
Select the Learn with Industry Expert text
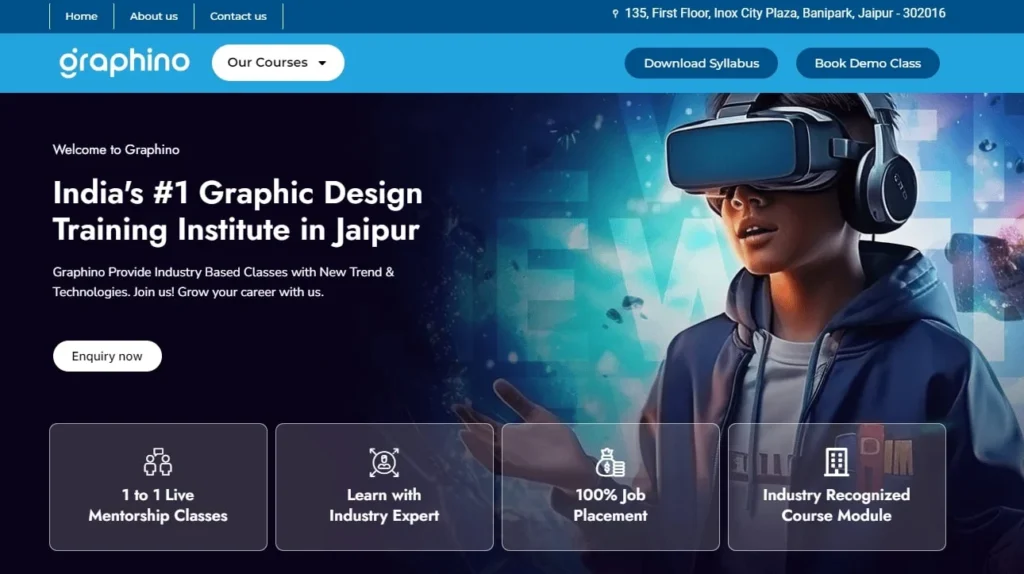pos(384,505)
